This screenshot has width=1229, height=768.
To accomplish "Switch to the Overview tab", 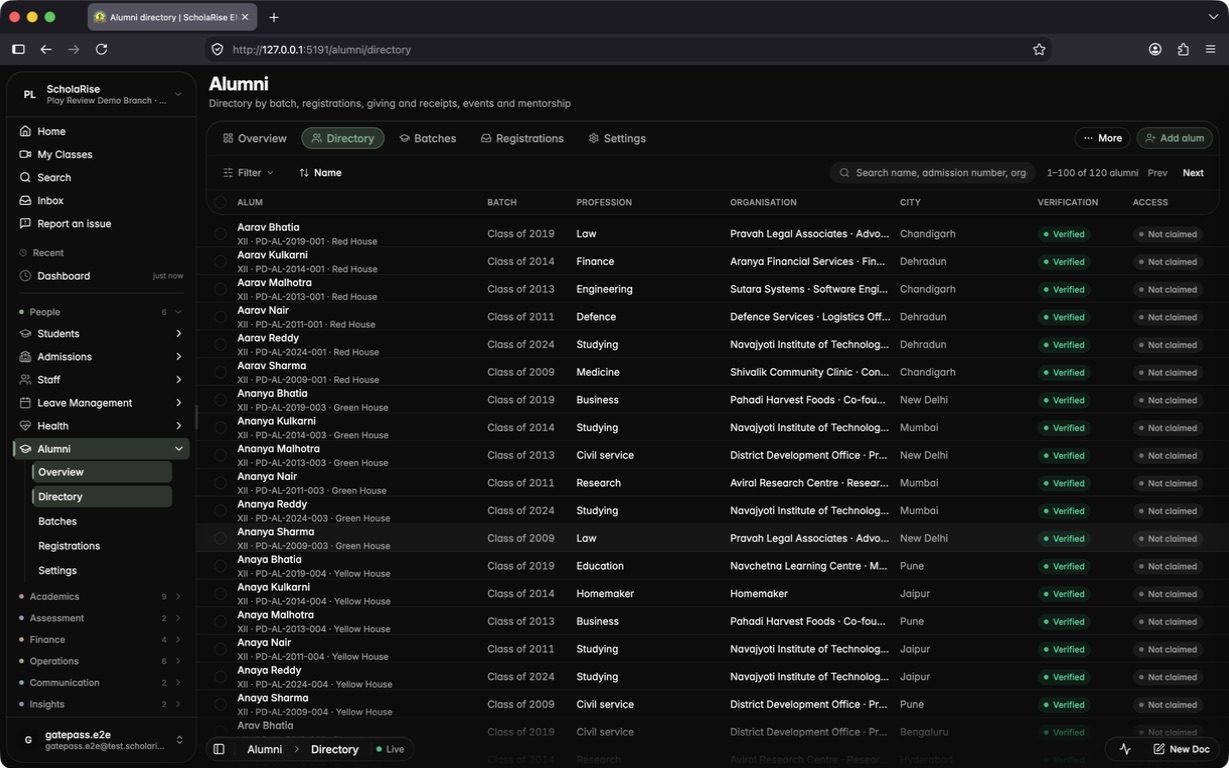I will pos(255,138).
